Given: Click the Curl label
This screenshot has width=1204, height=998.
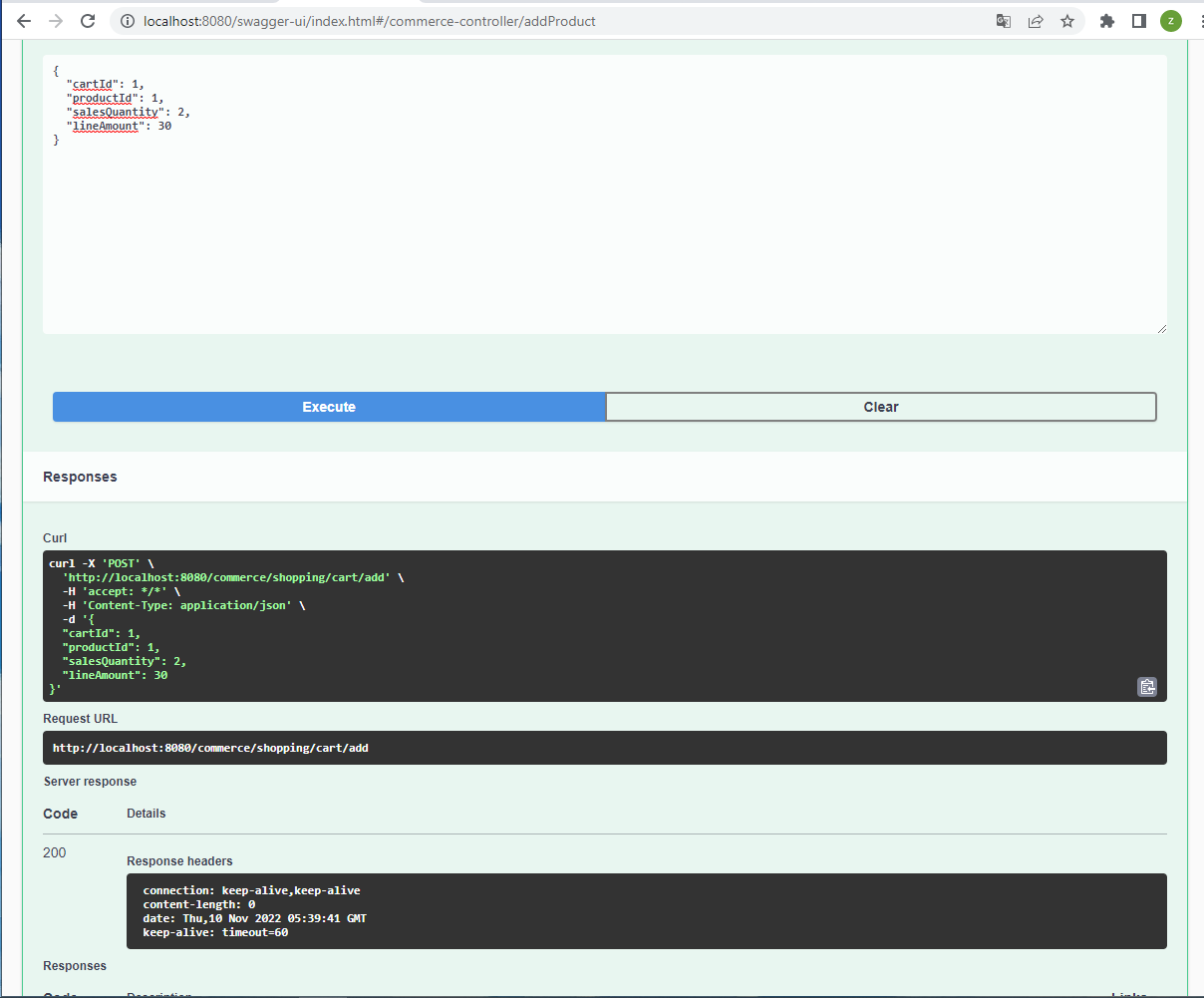Looking at the screenshot, I should [x=55, y=538].
